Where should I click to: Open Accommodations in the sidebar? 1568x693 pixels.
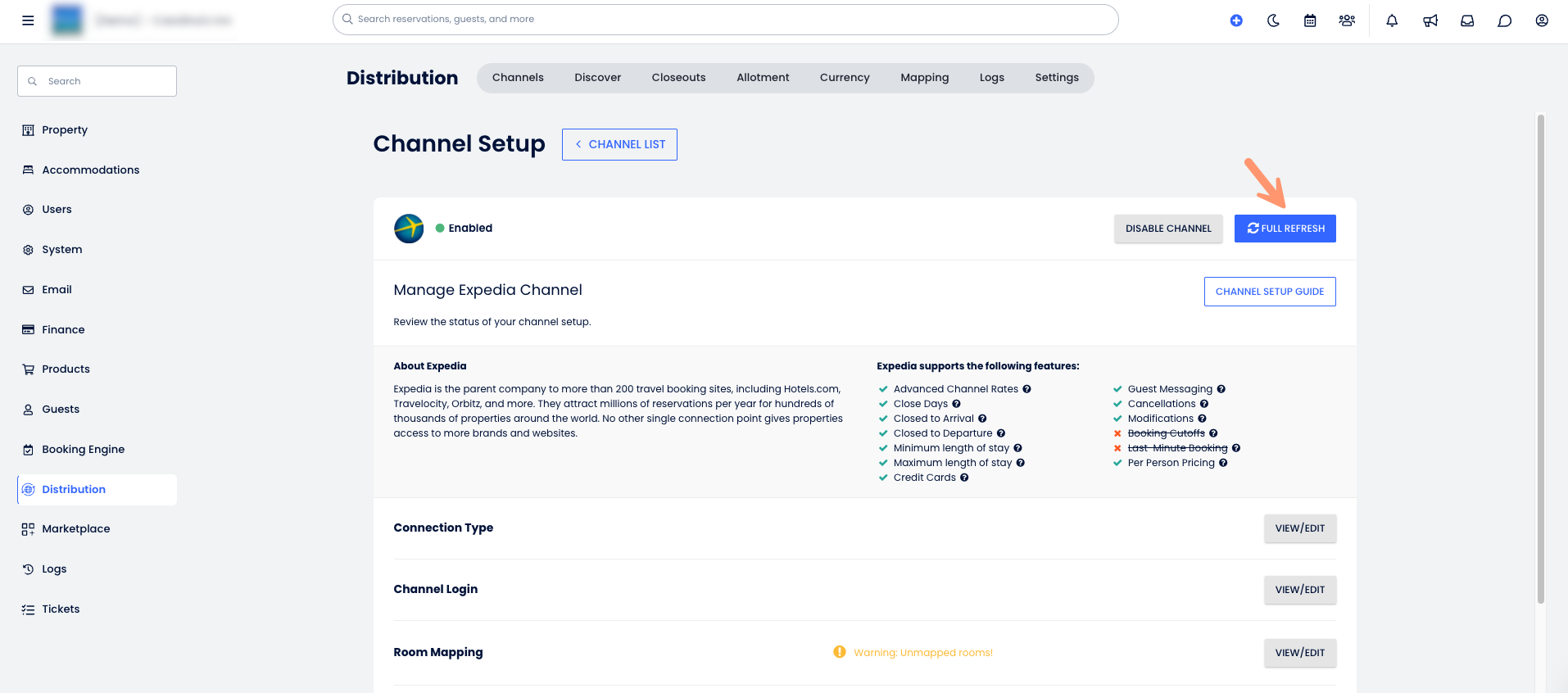coord(97,170)
